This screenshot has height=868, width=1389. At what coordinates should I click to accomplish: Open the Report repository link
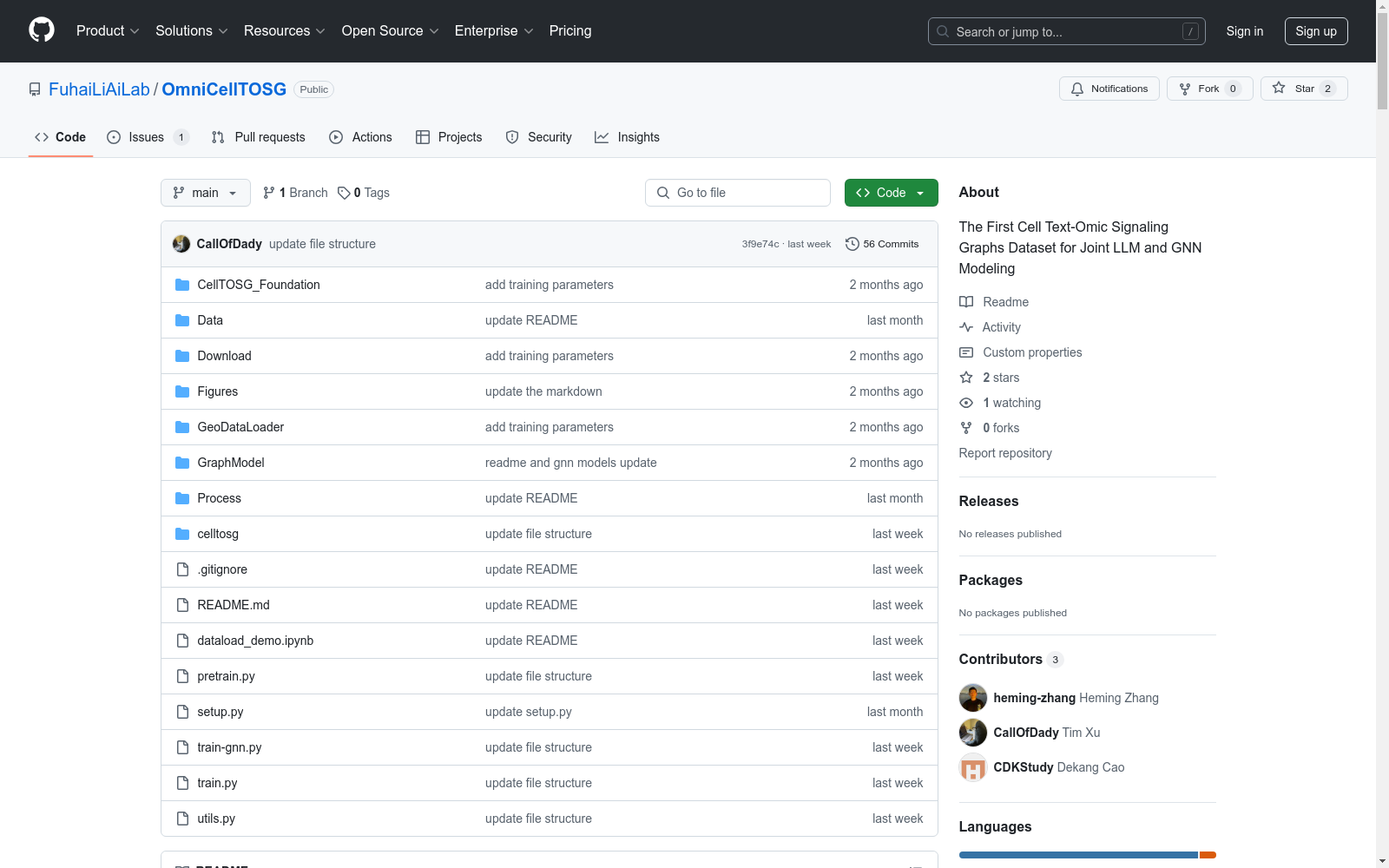(x=1005, y=453)
